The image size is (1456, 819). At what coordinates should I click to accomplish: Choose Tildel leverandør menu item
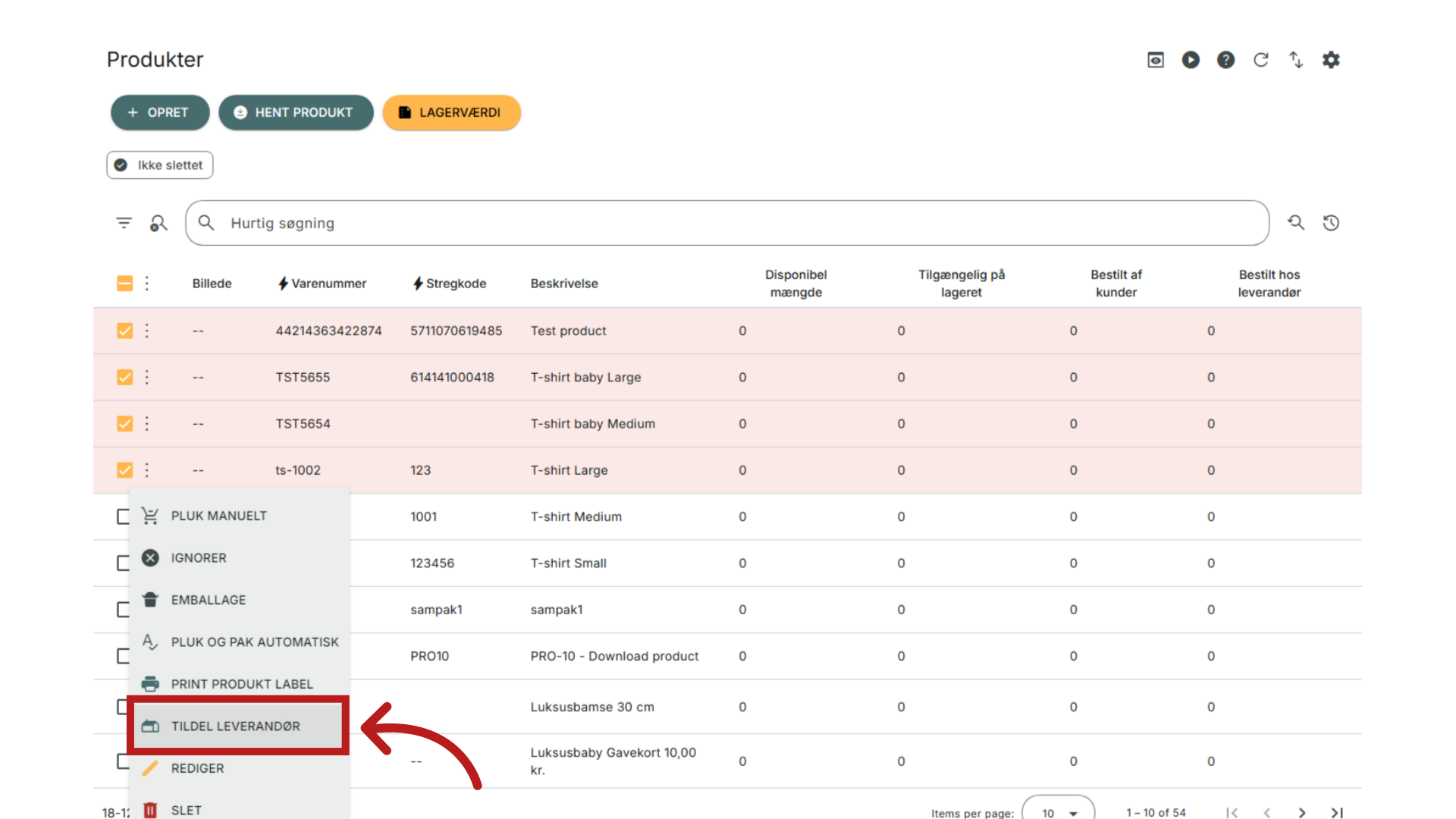tap(239, 726)
